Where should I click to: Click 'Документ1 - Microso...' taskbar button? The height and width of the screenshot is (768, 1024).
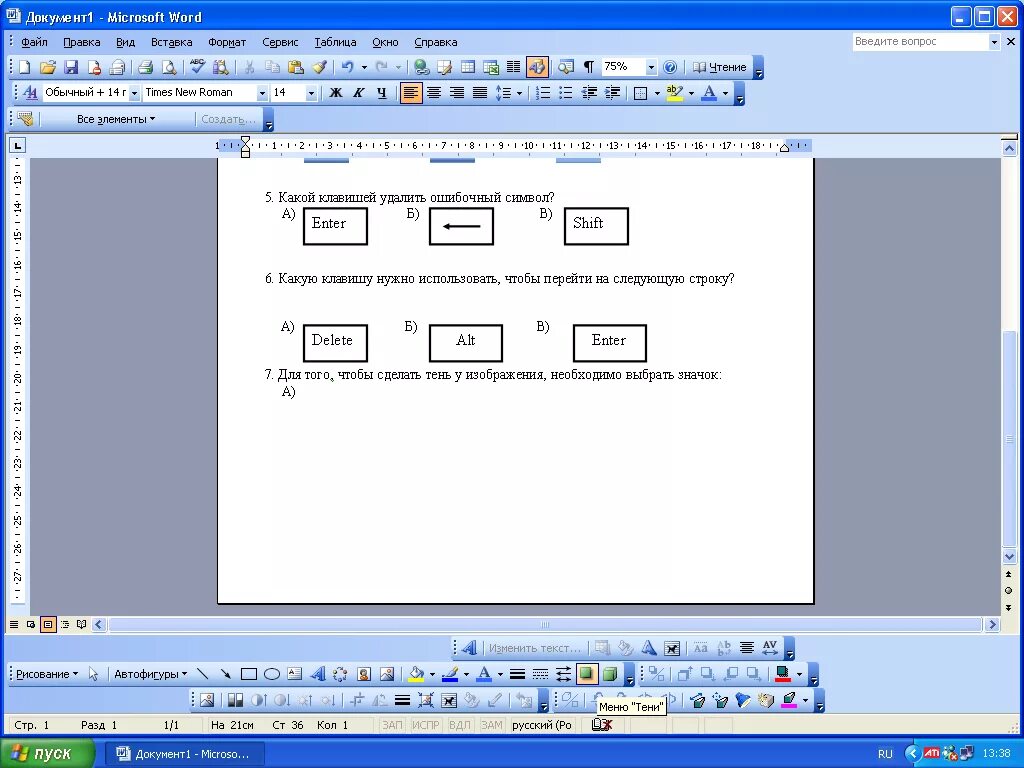tap(185, 754)
